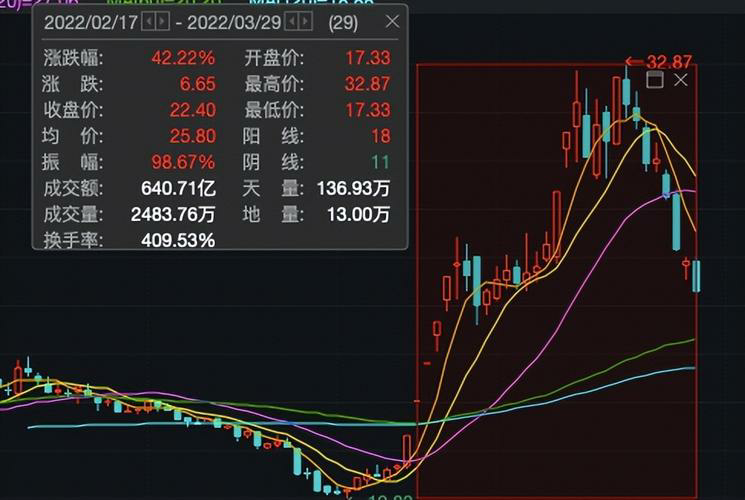Click the 均价 value 25.80
Screen dimensions: 745x500
pos(193,136)
